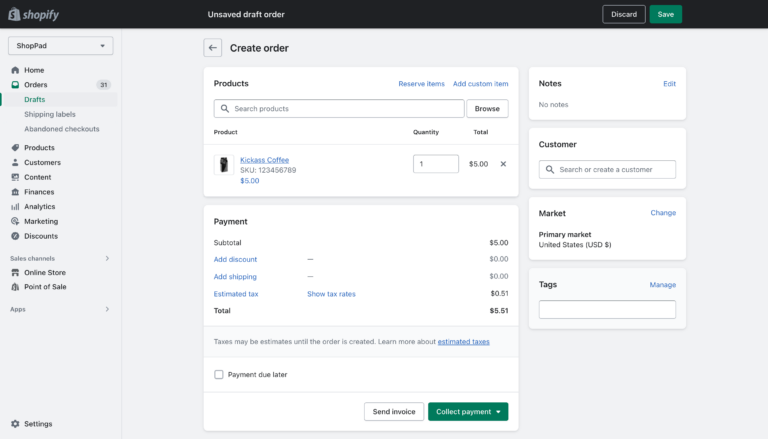Expand the Sales channels section
Viewport: 768px width, 439px height.
107,258
